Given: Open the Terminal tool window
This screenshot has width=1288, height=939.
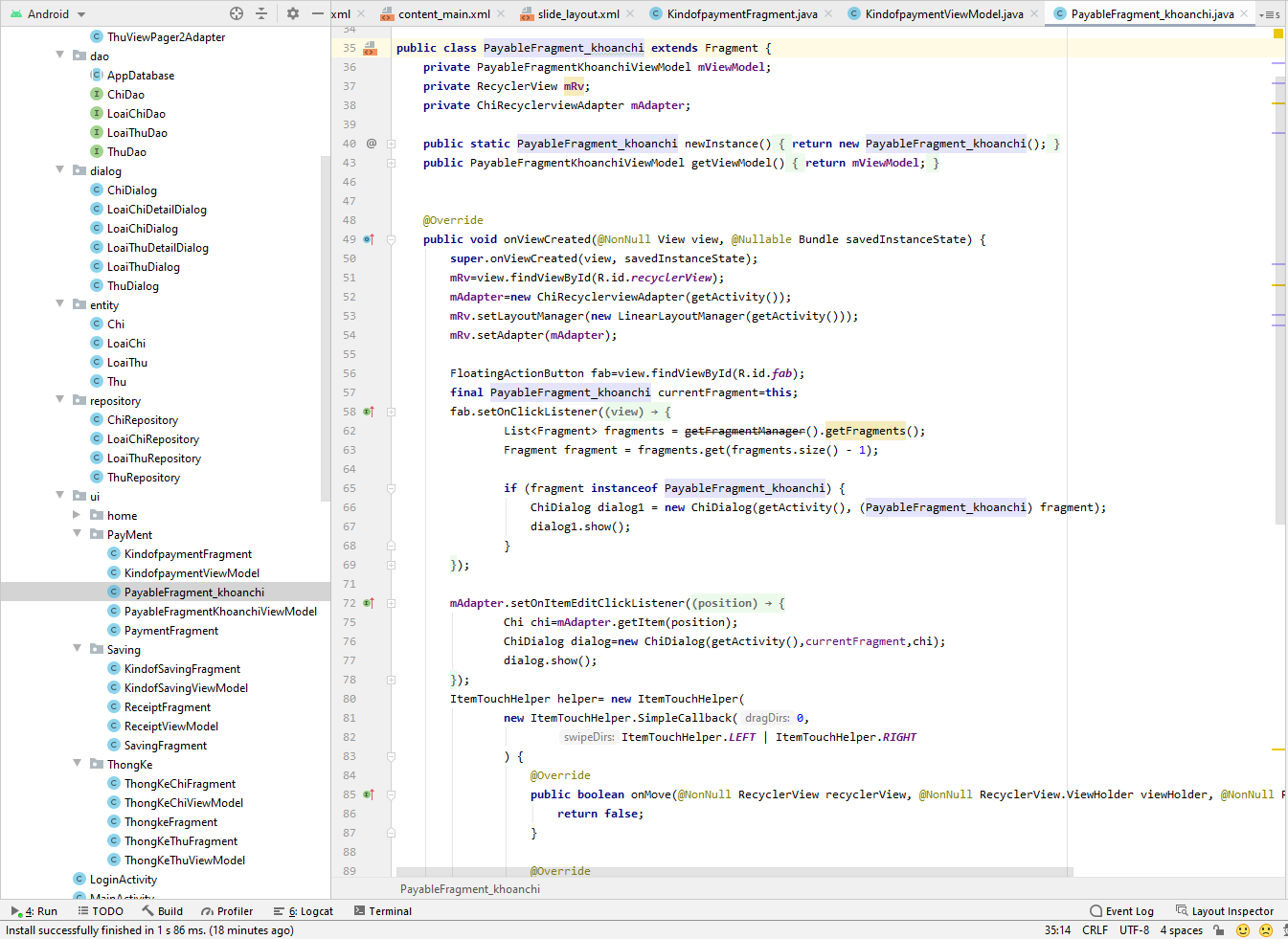Looking at the screenshot, I should click(x=383, y=911).
